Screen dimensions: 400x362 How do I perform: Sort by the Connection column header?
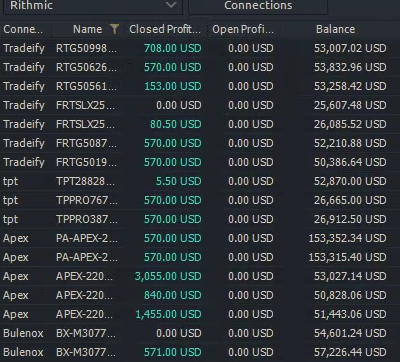click(x=23, y=29)
